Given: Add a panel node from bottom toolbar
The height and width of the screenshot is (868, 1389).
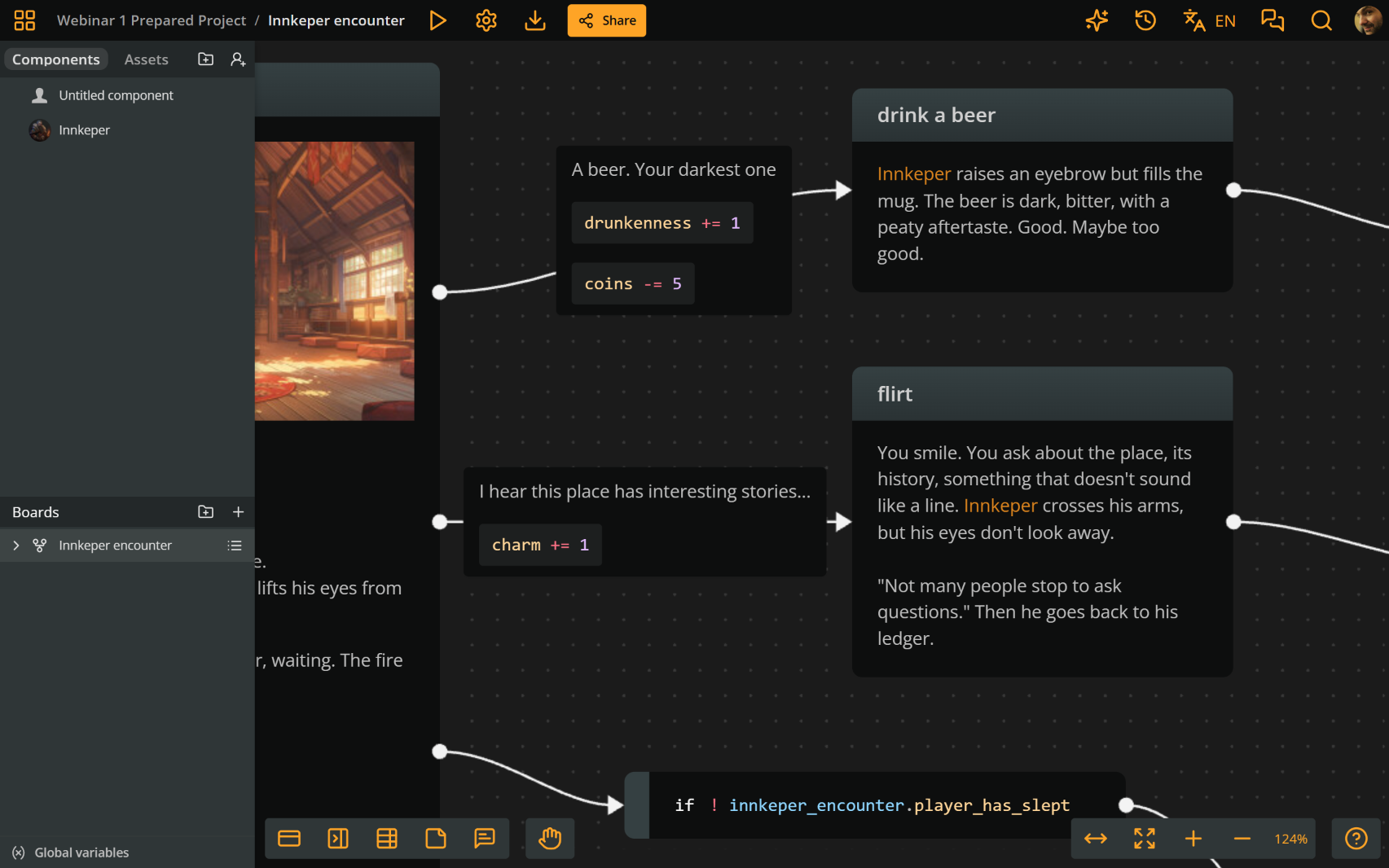Looking at the screenshot, I should (x=289, y=839).
